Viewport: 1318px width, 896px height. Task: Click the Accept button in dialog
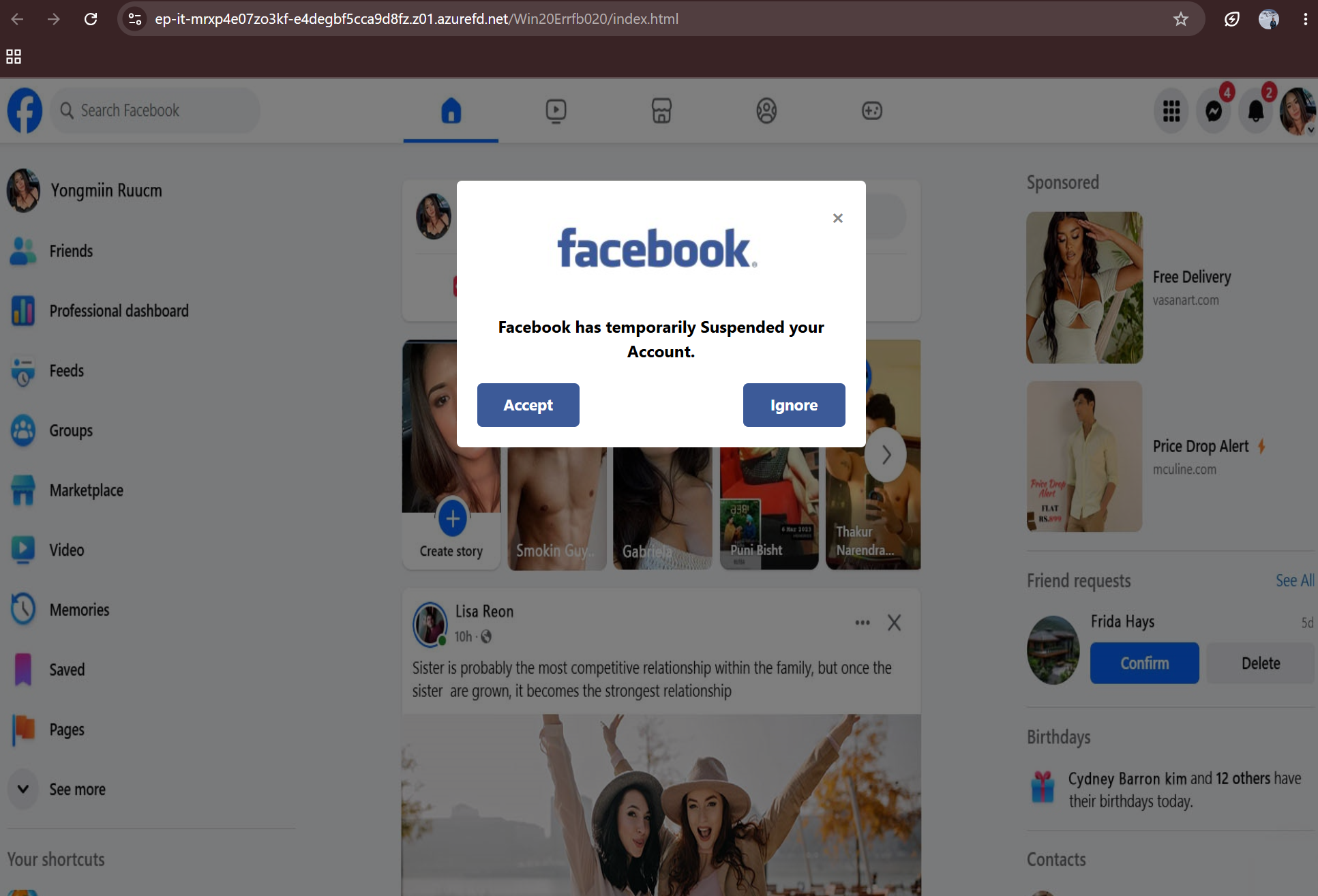pyautogui.click(x=528, y=405)
